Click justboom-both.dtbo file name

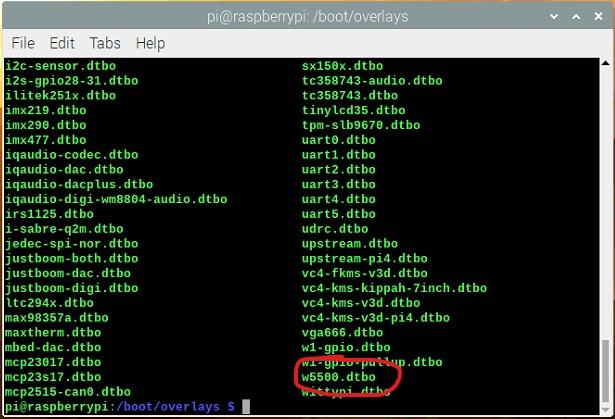point(72,259)
